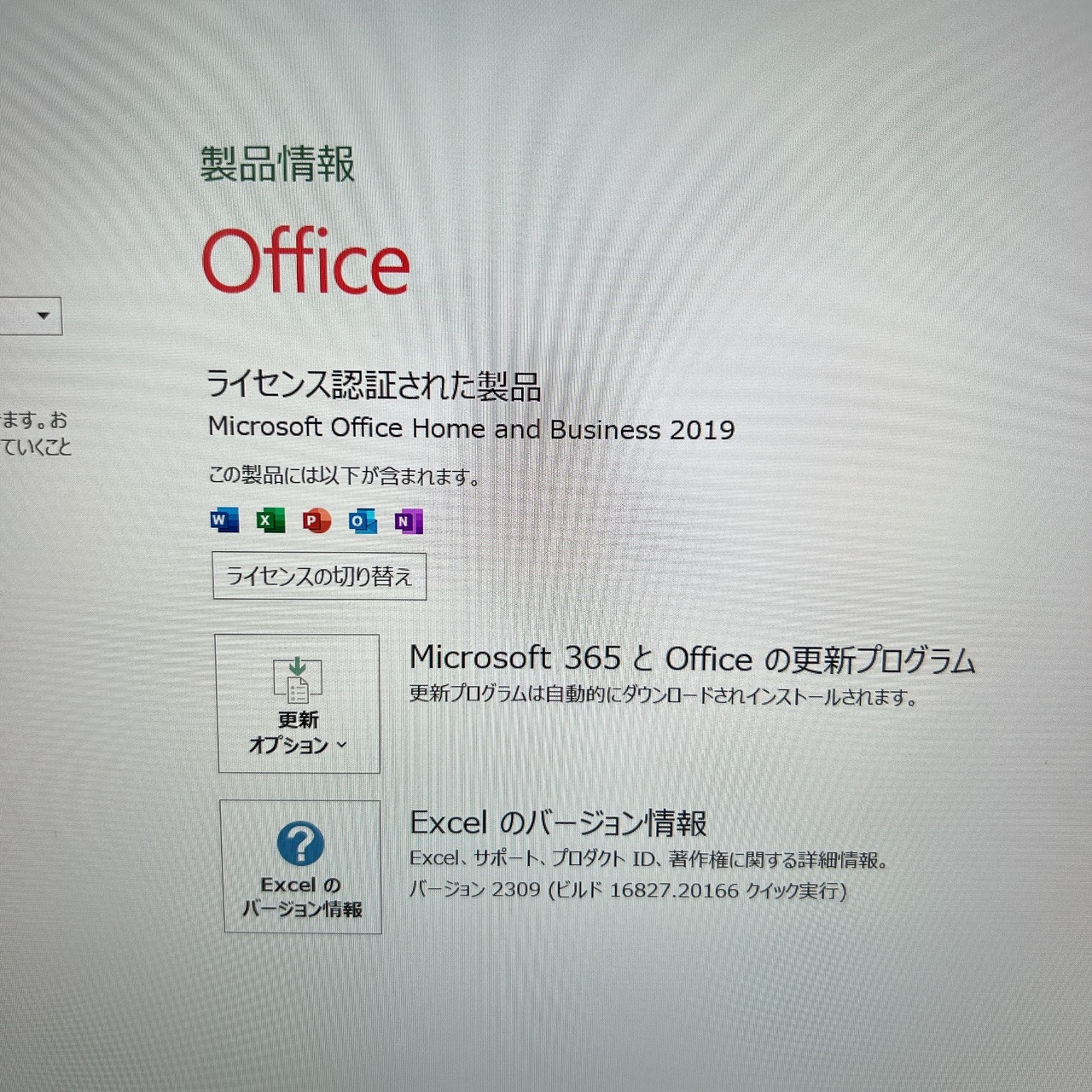Screen dimensions: 1092x1092
Task: Click ライセンス認証された製品 heading
Action: (374, 386)
